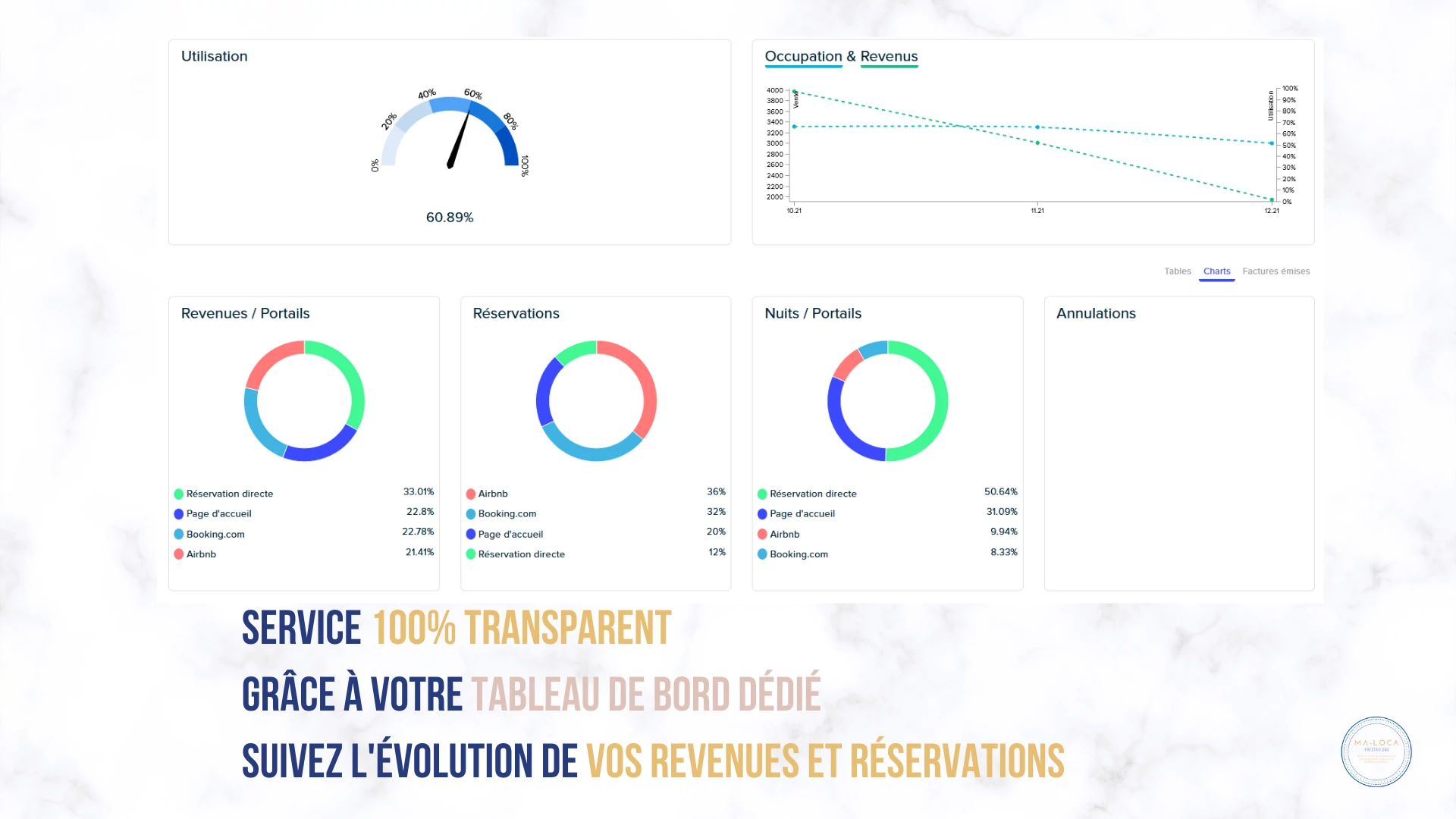Image resolution: width=1456 pixels, height=819 pixels.
Task: Click the 33.01% value in Revenues legend
Action: click(419, 492)
